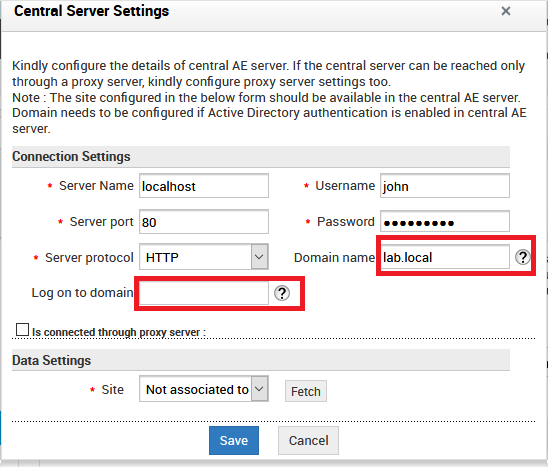Open the Site dropdown list

(x=204, y=389)
